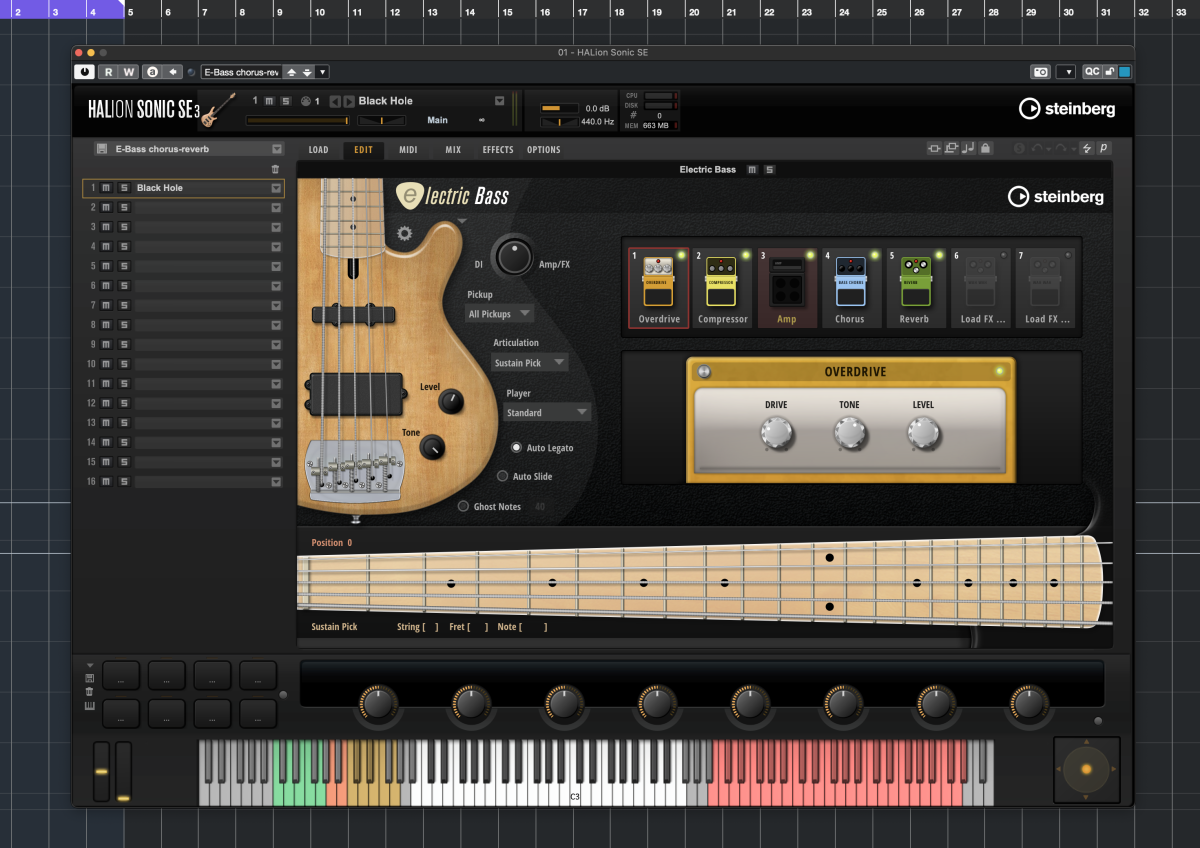Switch to the LOAD tab
Viewport: 1200px width, 848px height.
tap(318, 150)
